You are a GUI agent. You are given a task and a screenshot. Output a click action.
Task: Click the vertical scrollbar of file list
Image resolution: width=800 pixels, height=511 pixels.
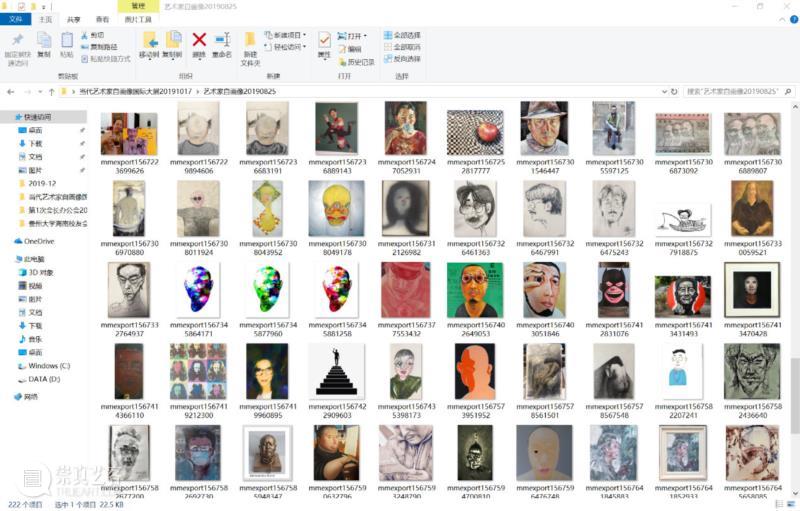tap(795, 395)
